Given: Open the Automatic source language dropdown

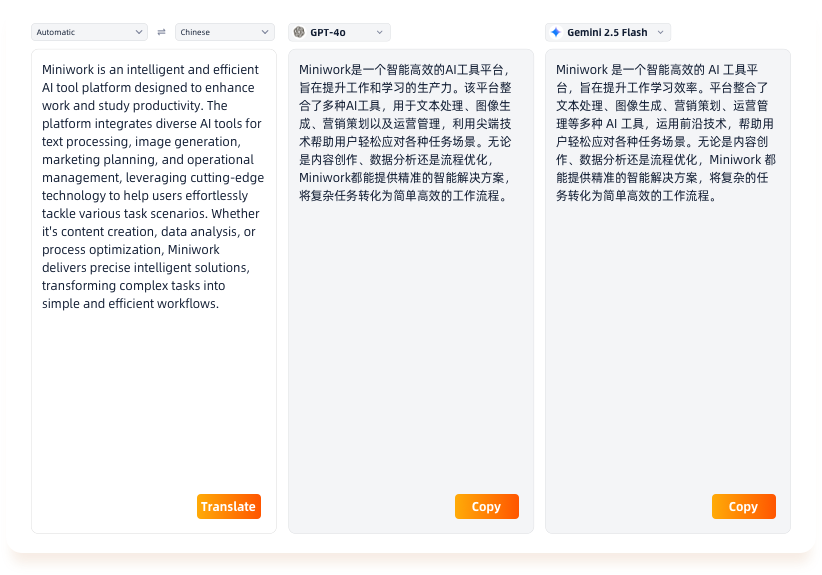Looking at the screenshot, I should [x=89, y=32].
